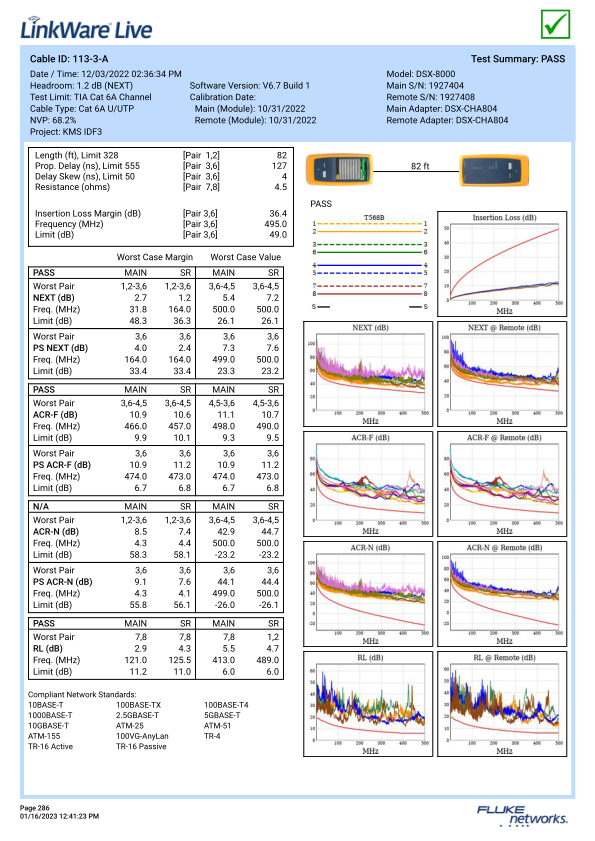Open the RL @ Remote graph
Screen dimensions: 595x841
point(502,704)
